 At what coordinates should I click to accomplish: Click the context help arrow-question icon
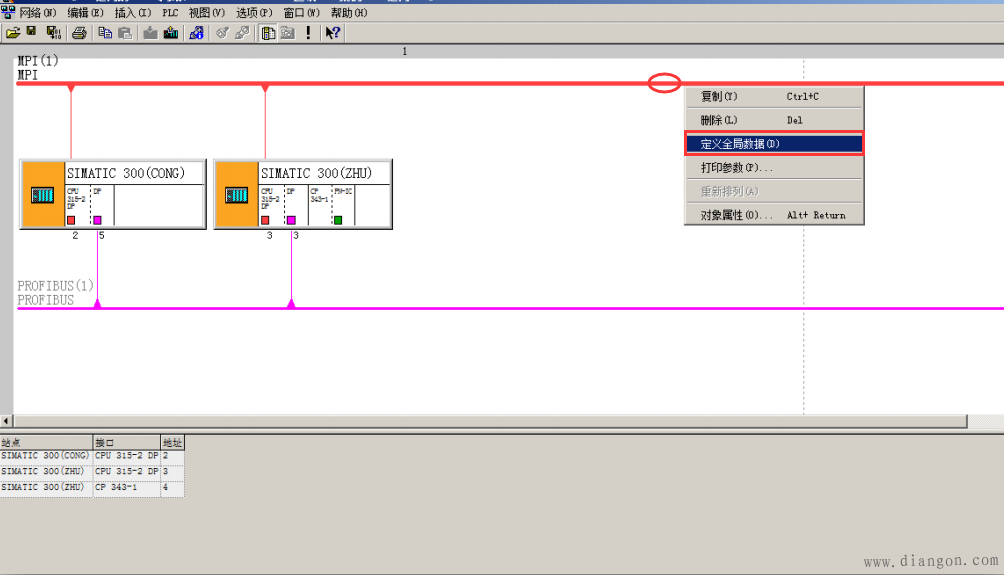coord(332,33)
